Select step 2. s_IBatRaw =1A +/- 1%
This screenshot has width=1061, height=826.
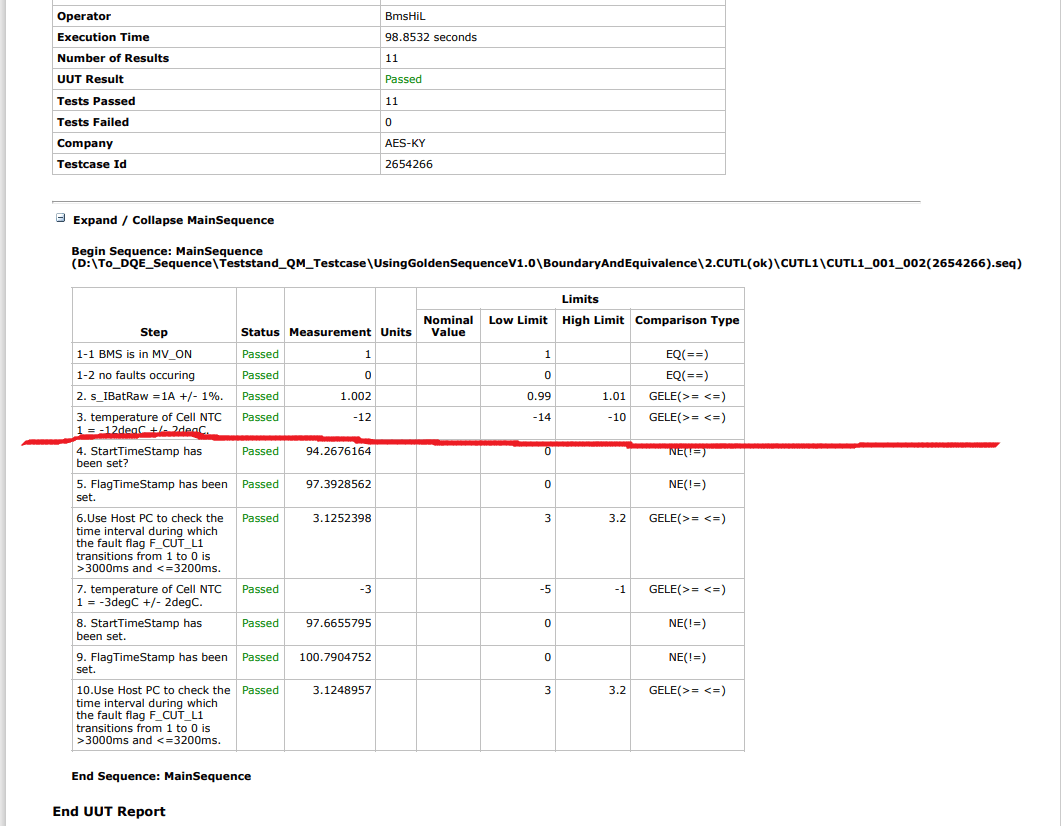point(150,396)
